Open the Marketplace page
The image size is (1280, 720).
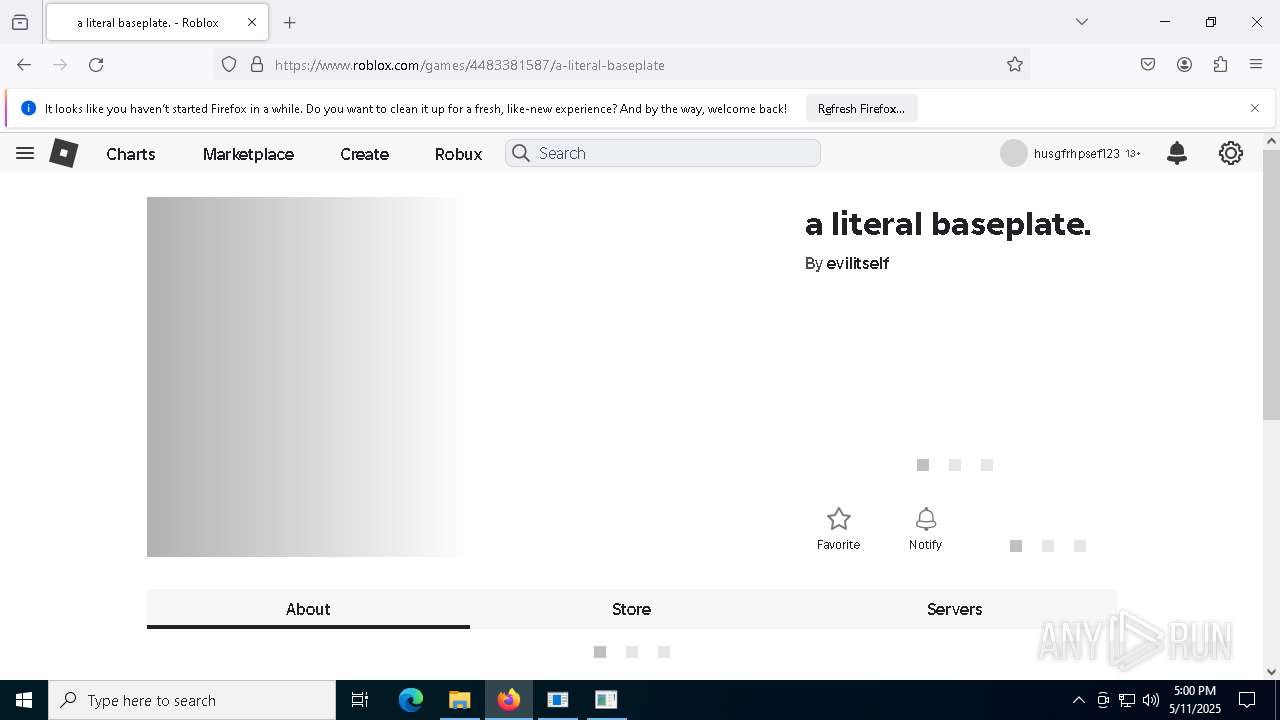tap(248, 154)
